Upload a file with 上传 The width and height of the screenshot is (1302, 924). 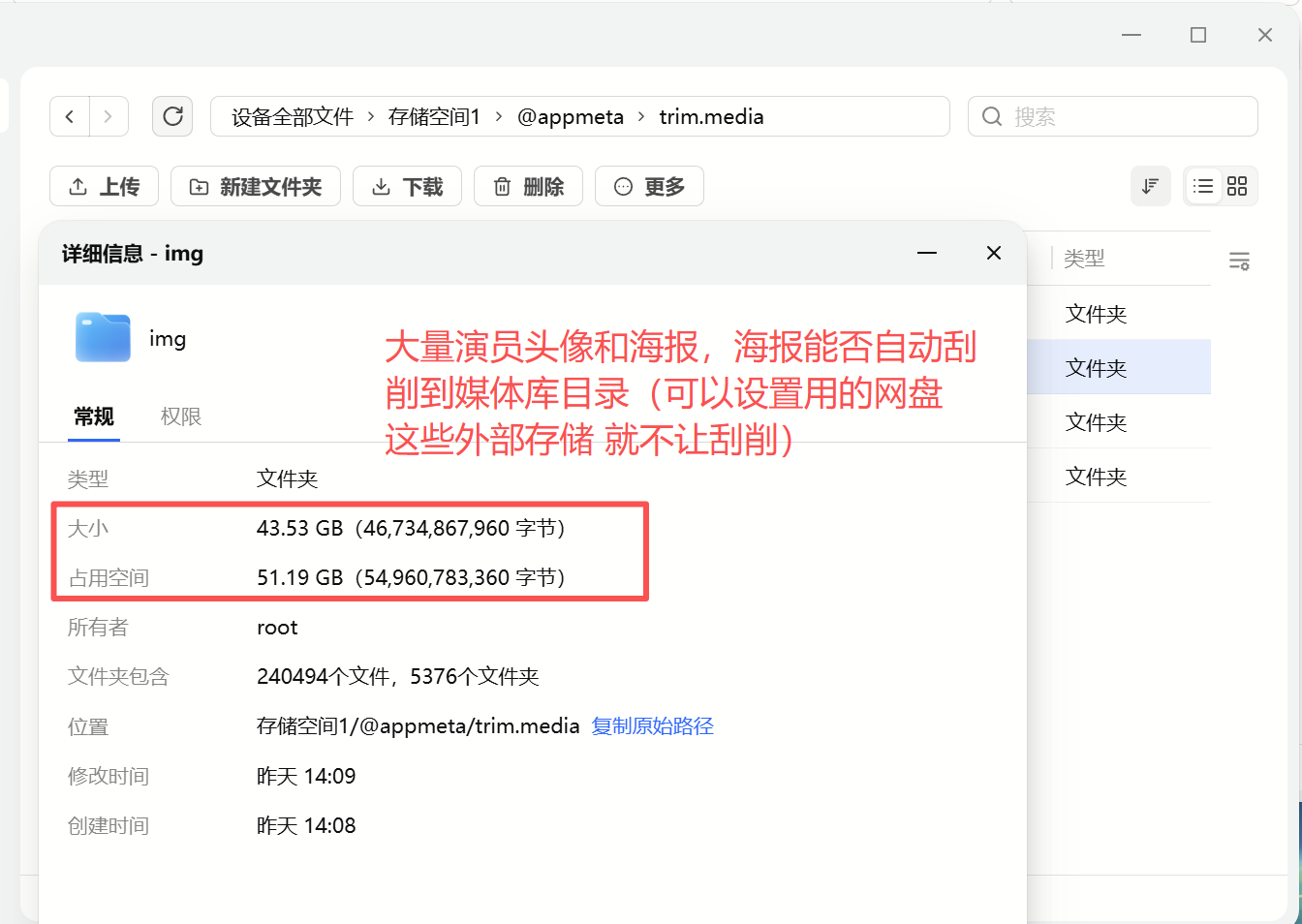point(104,186)
